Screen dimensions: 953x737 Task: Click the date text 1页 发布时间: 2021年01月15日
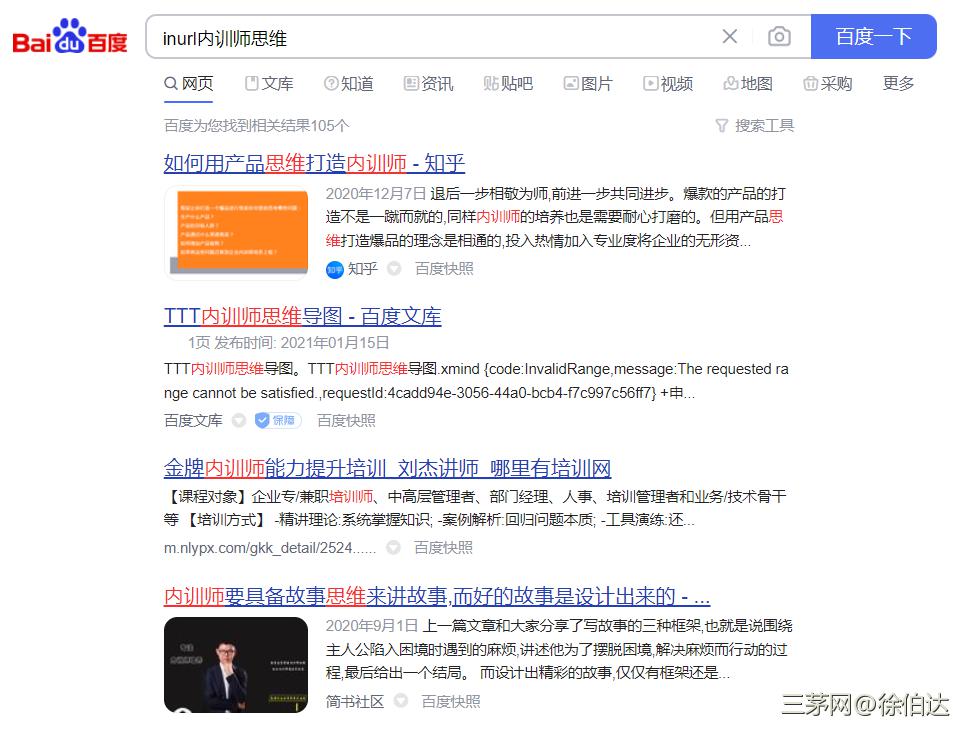(x=289, y=343)
